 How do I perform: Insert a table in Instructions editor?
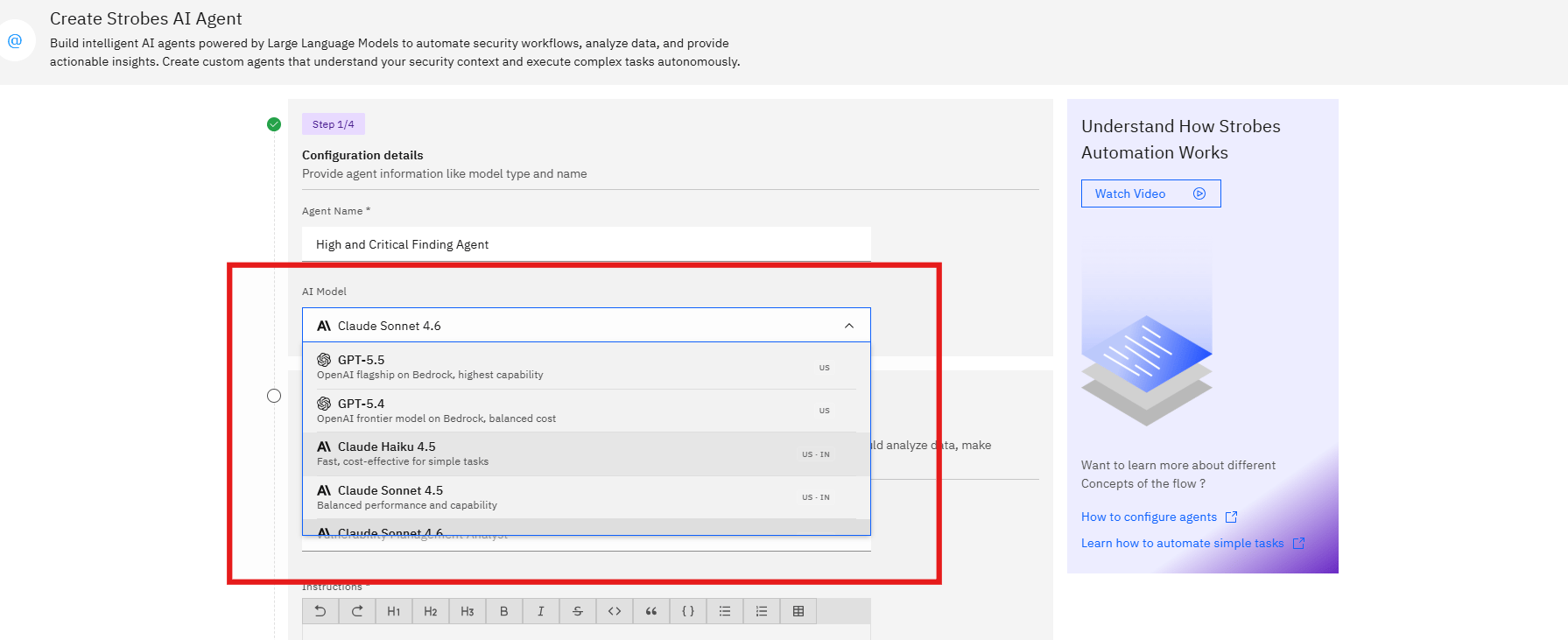coord(798,611)
